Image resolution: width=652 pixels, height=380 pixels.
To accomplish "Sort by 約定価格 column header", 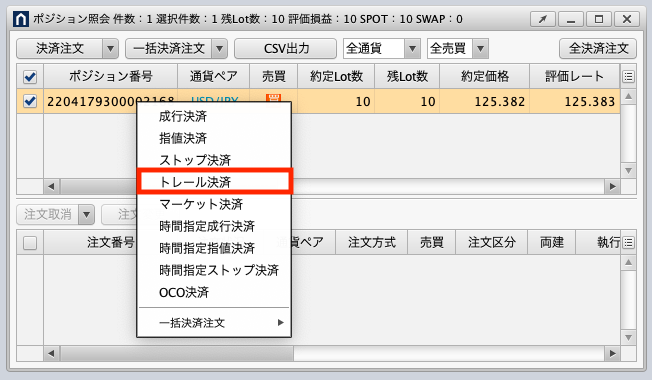I will coord(484,76).
